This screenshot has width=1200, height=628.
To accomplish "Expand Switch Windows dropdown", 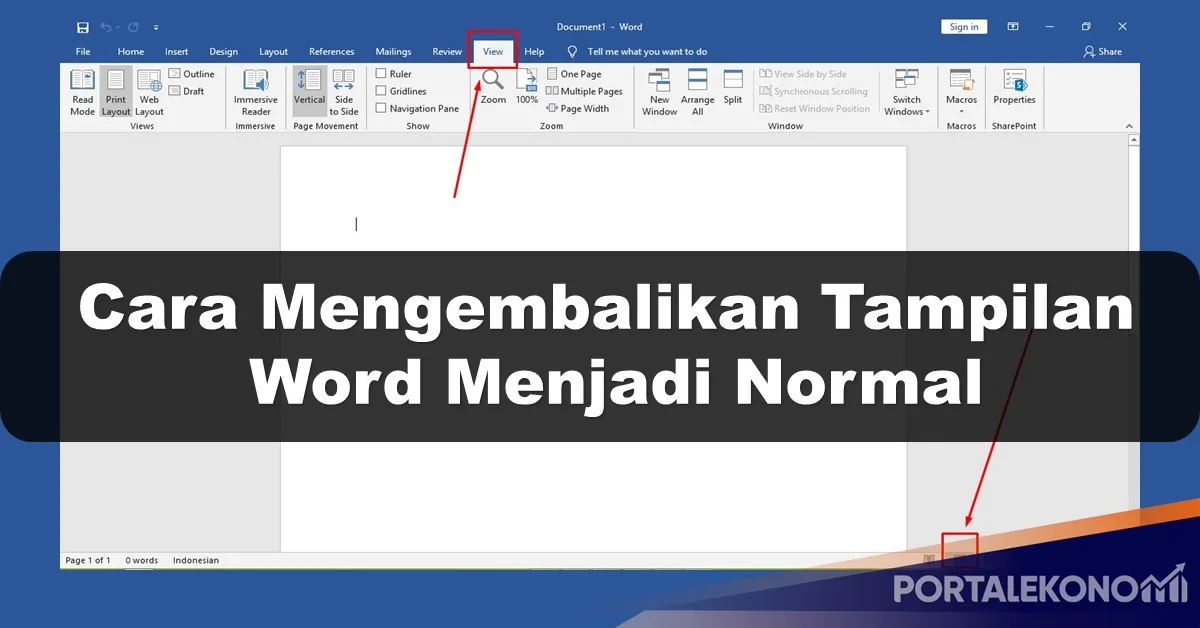I will coord(907,92).
